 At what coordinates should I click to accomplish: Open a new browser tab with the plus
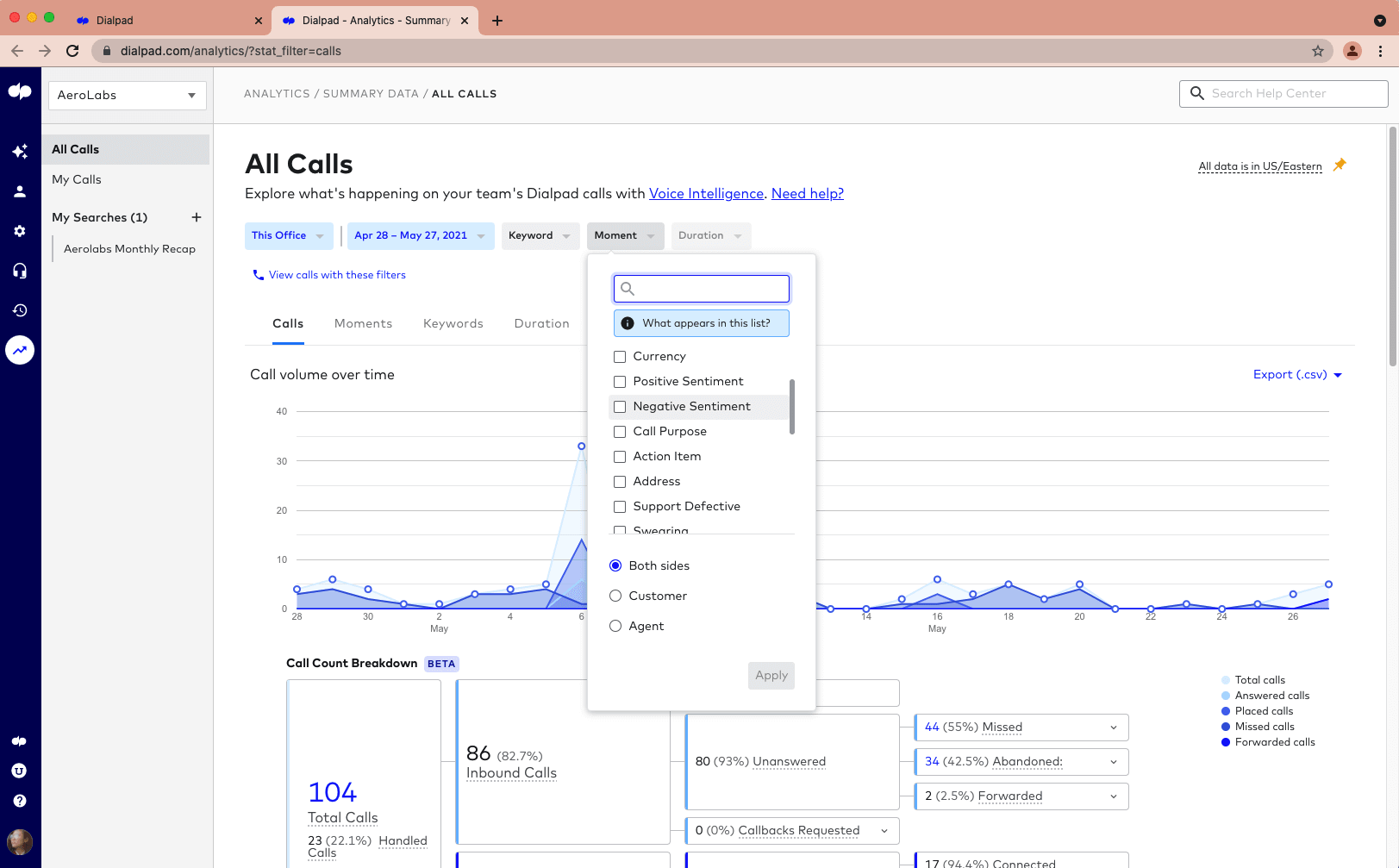click(497, 21)
